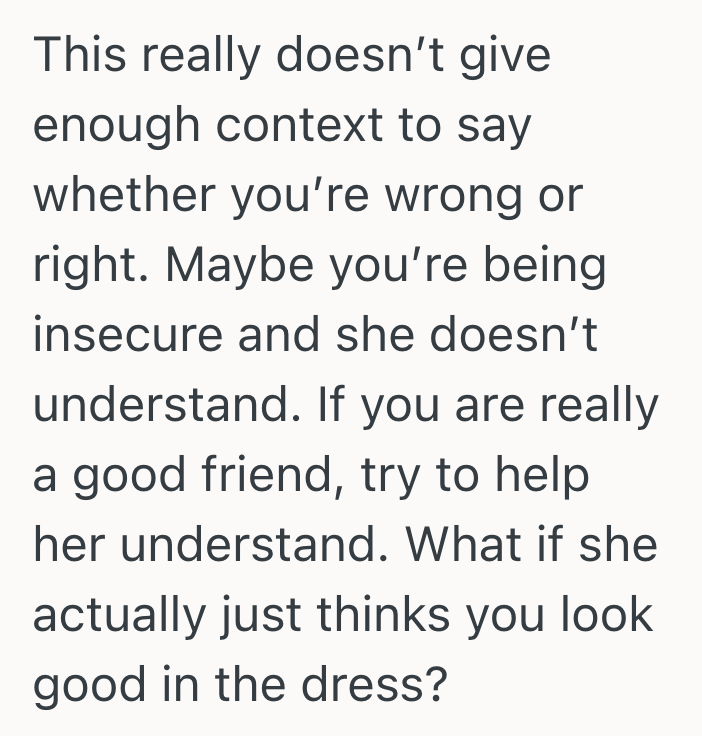Select the word "insecure"
Viewport: 702px width, 736px height.
click(126, 337)
